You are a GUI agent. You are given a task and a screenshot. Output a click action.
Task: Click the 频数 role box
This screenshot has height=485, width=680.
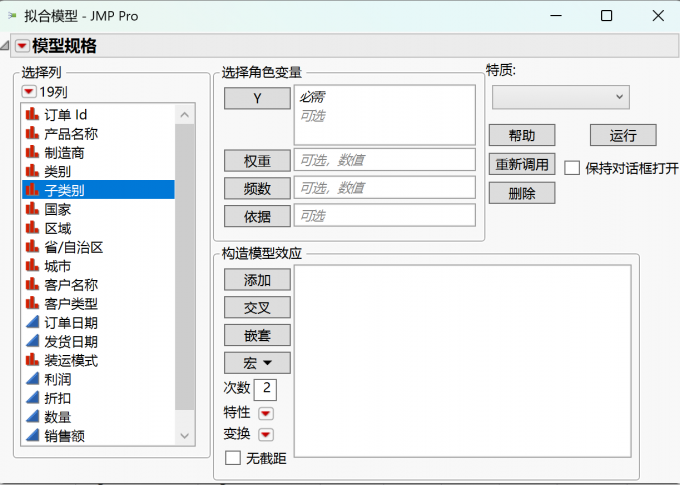385,188
